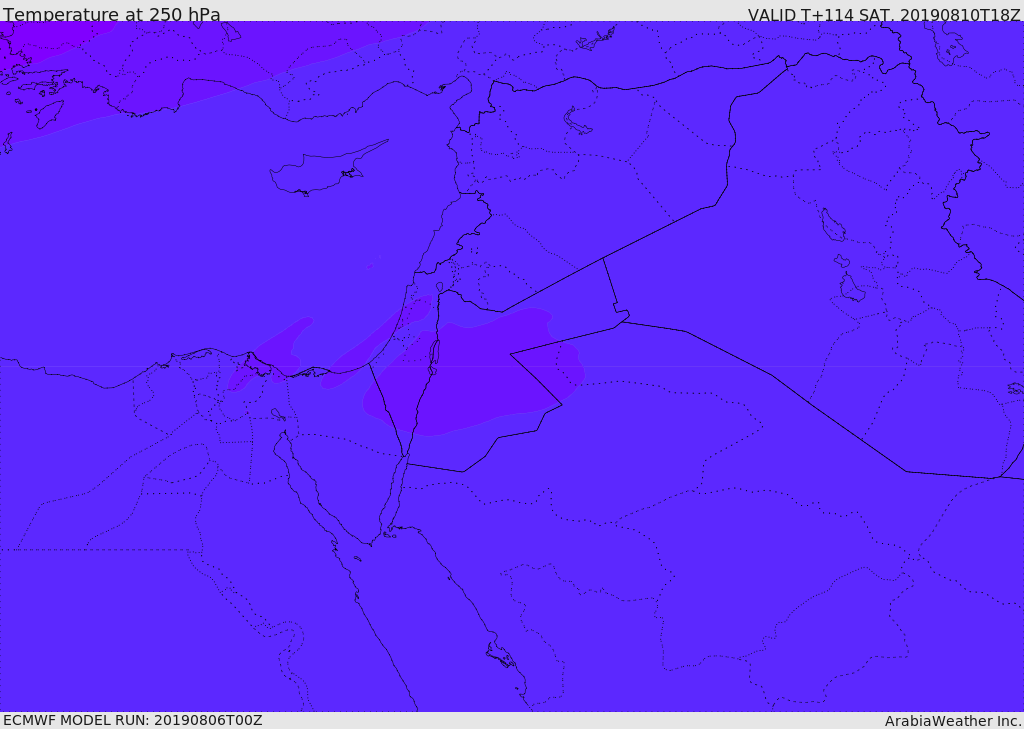Click the ECMWF MODEL RUN label
The height and width of the screenshot is (729, 1024).
[133, 720]
